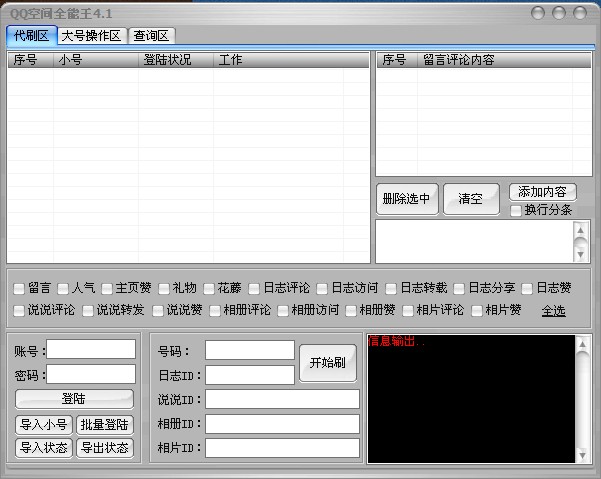Click the 开始刷 button
The image size is (601, 479).
[328, 363]
